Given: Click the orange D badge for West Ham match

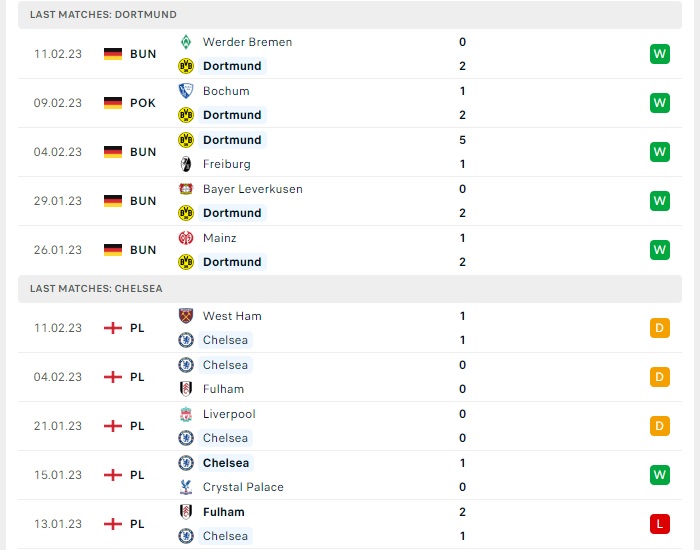Looking at the screenshot, I should click(x=660, y=328).
